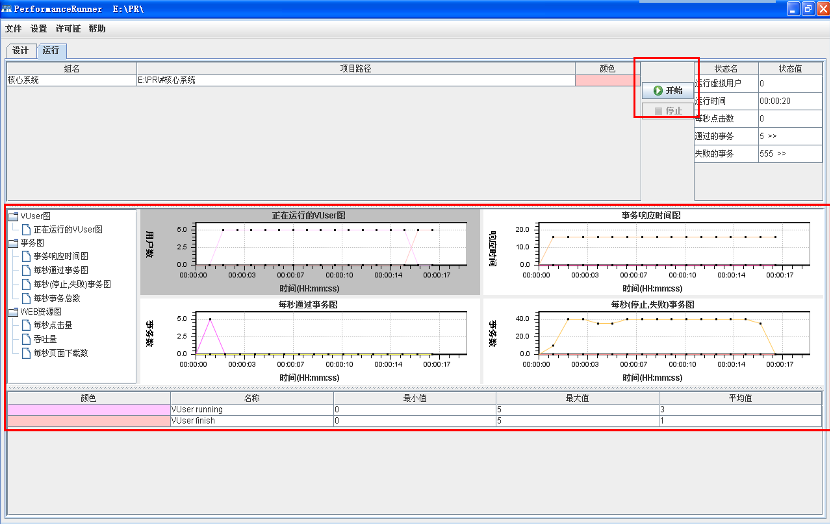Click the document icon beside 每秒页面下载数
Image resolution: width=830 pixels, height=524 pixels.
25,353
